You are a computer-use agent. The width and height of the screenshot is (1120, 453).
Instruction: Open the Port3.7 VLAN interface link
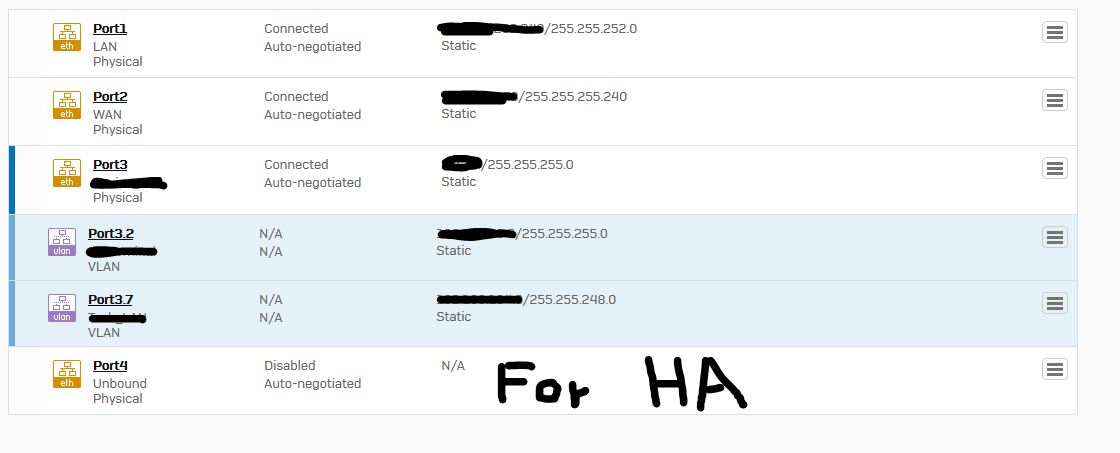click(x=111, y=299)
